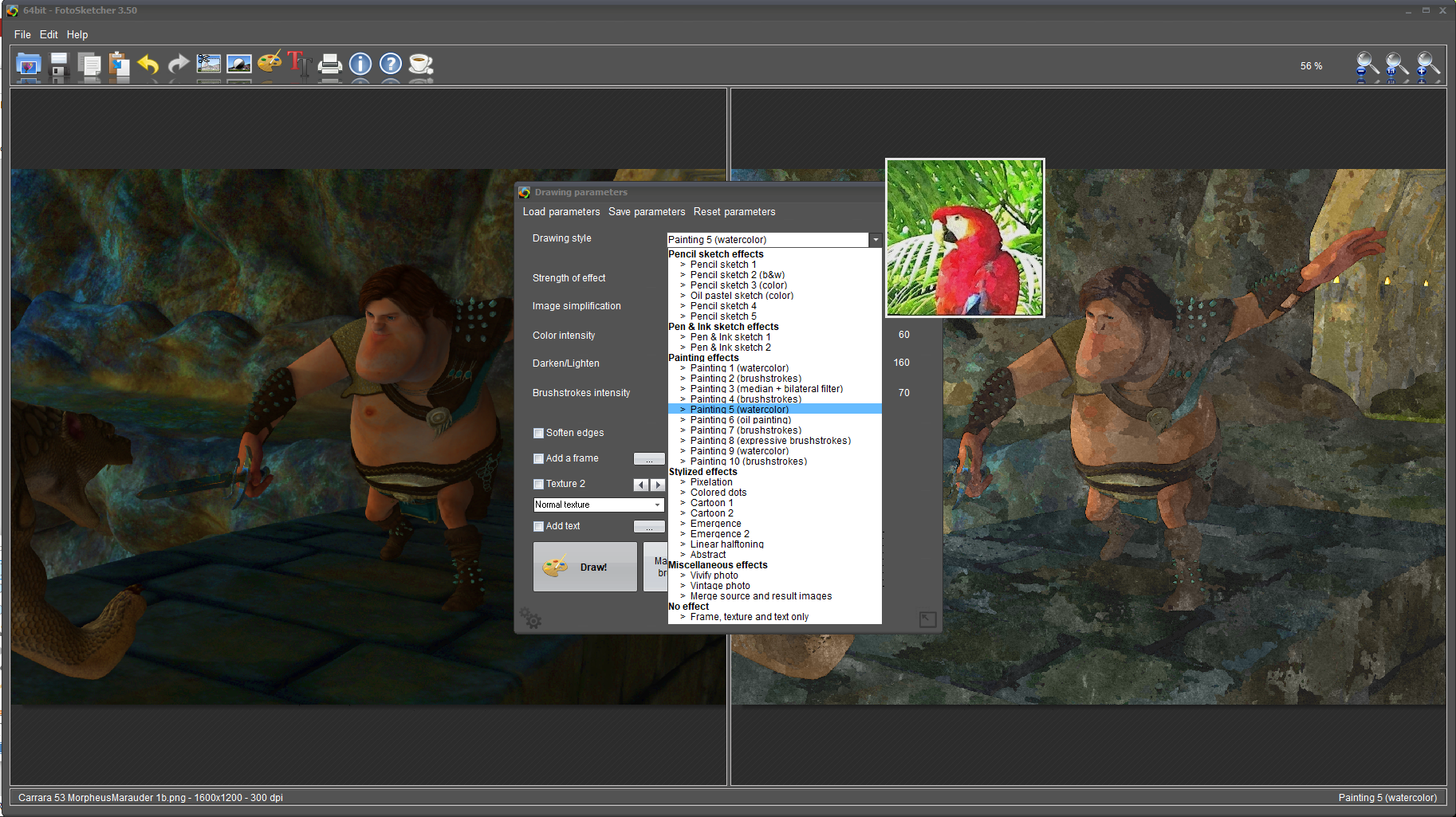The width and height of the screenshot is (1456, 817).
Task: Enable the Texture 2 checkbox
Action: point(538,484)
